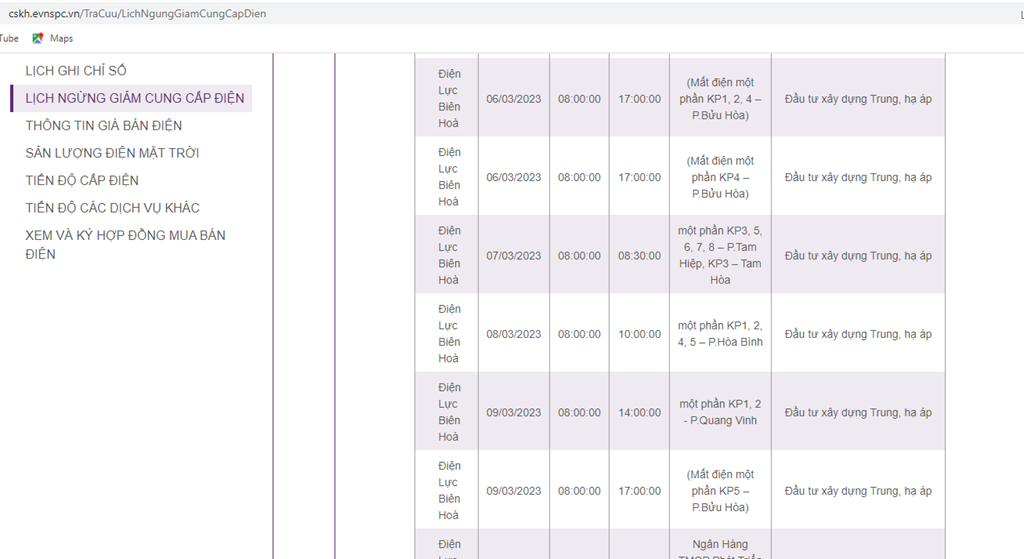The width and height of the screenshot is (1024, 559).
Task: Select the 07/03/2023 date cell
Action: pos(514,255)
